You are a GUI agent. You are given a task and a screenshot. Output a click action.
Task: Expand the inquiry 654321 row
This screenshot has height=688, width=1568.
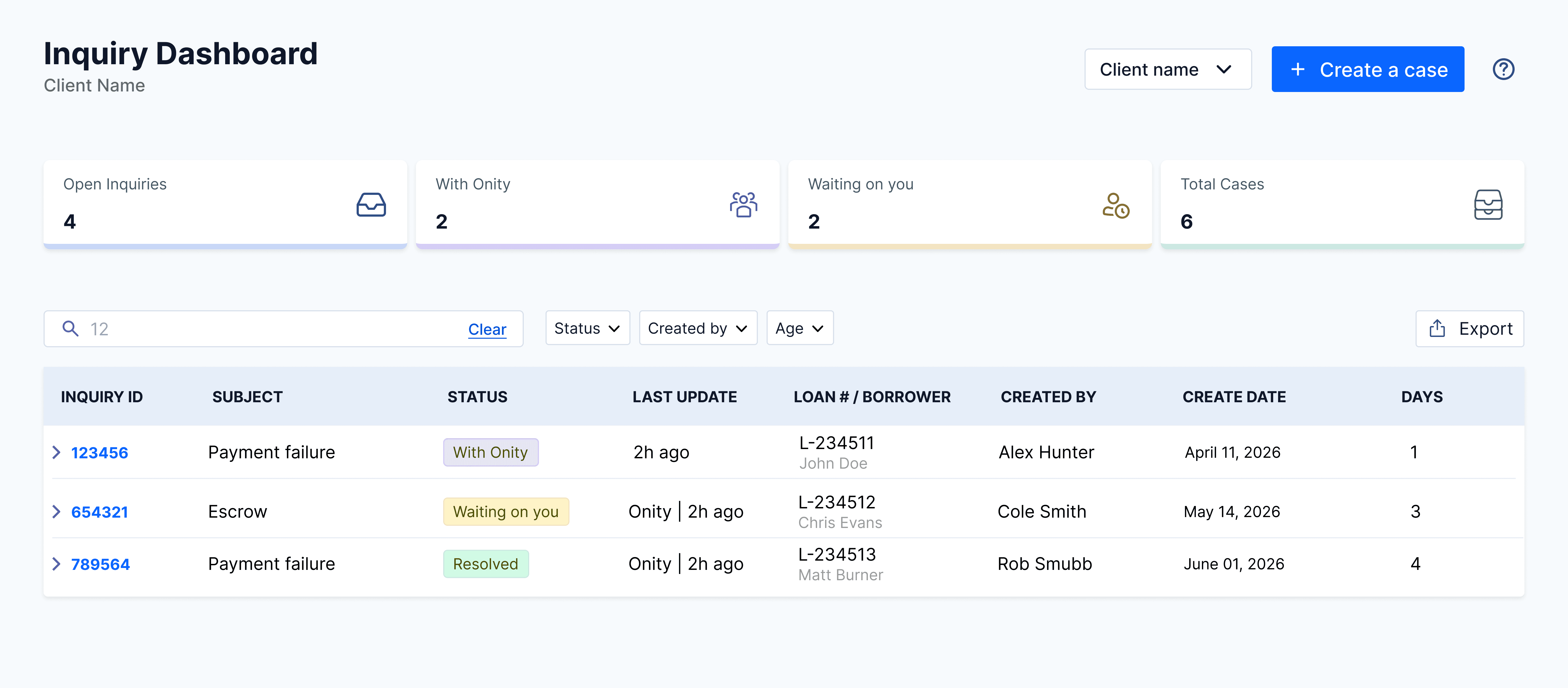[x=57, y=512]
